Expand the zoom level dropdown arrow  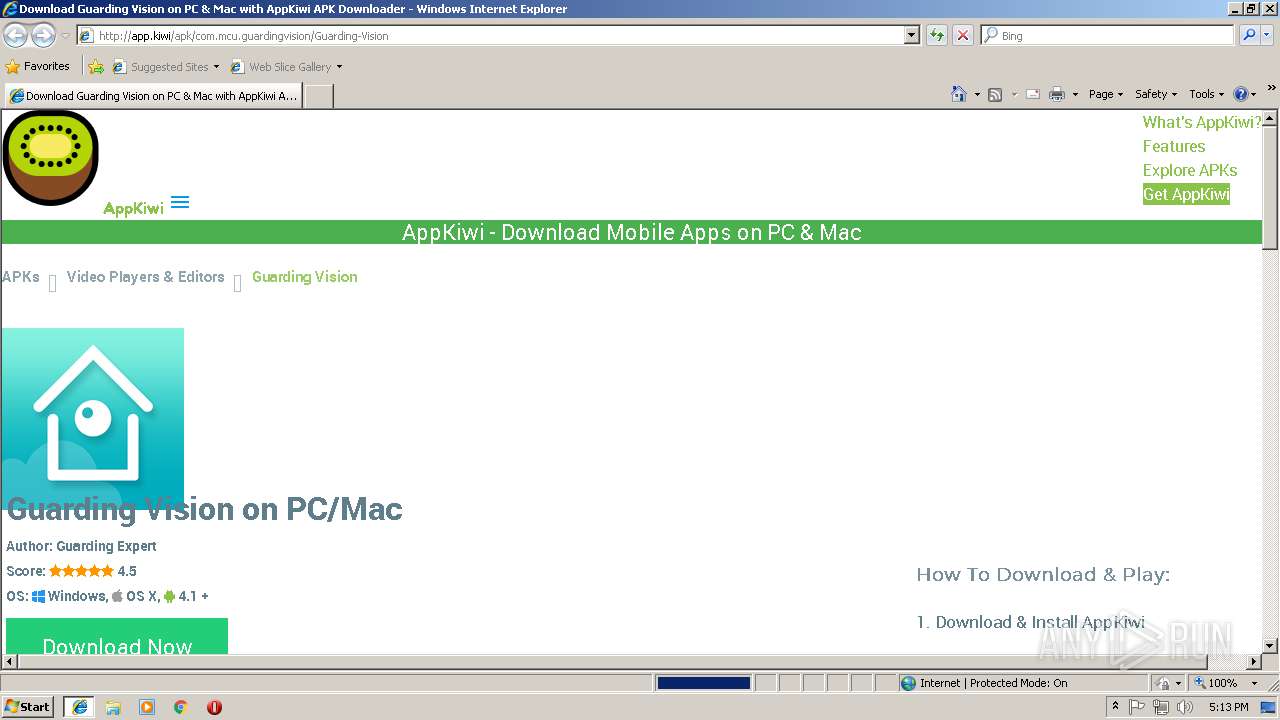[1254, 683]
